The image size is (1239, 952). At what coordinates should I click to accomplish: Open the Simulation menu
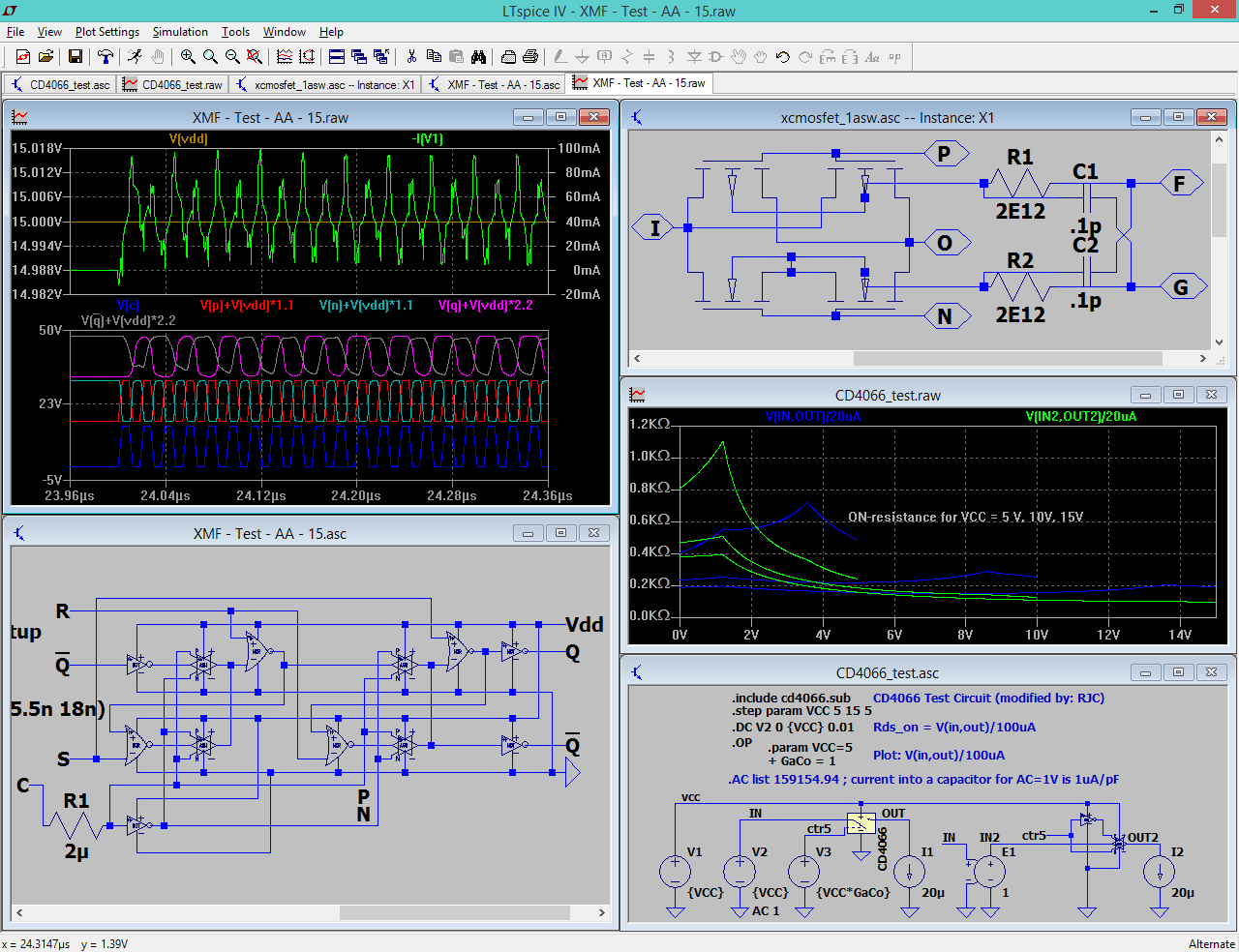[x=180, y=32]
